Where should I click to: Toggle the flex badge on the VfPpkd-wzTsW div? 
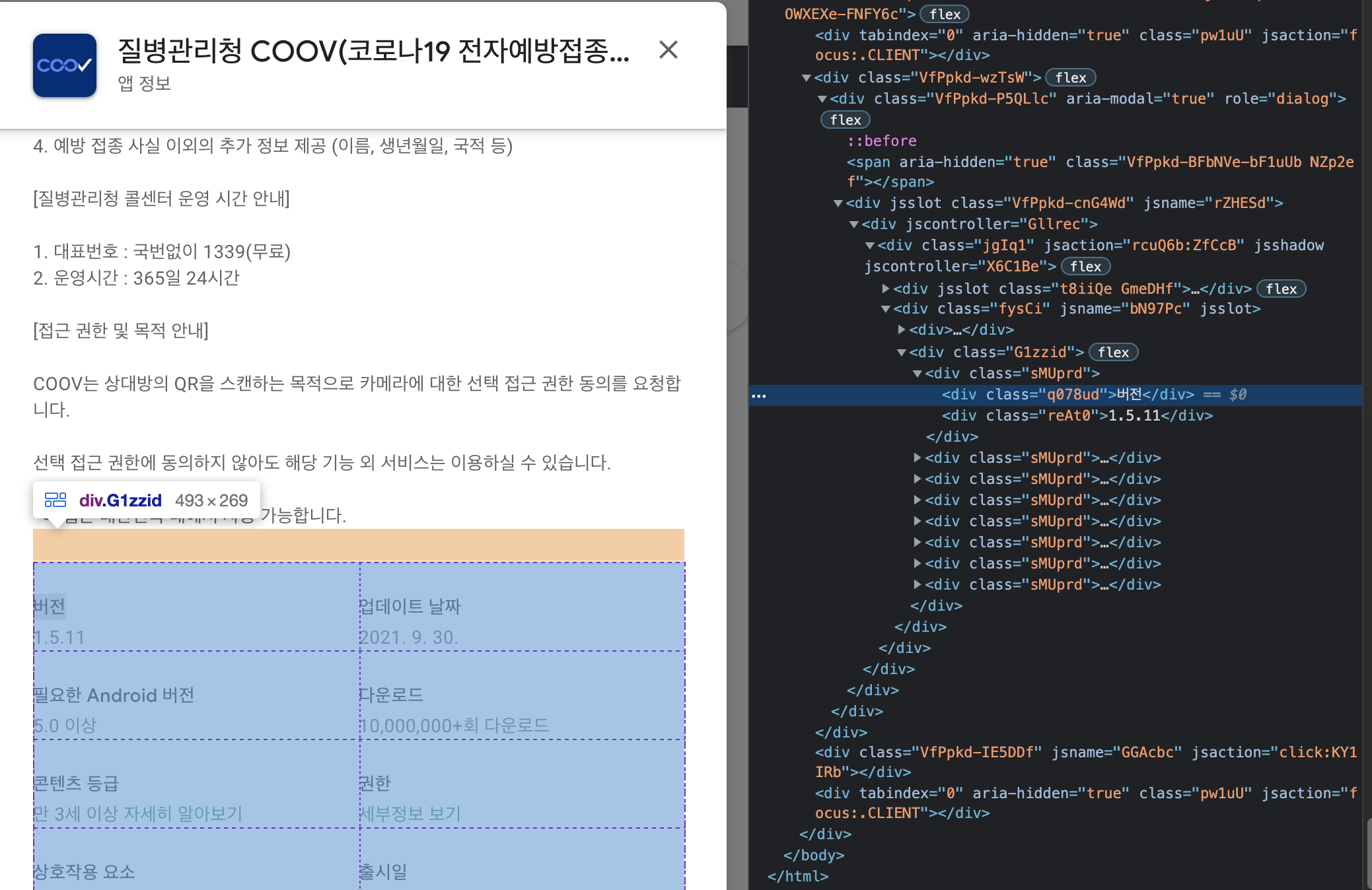tap(1070, 77)
